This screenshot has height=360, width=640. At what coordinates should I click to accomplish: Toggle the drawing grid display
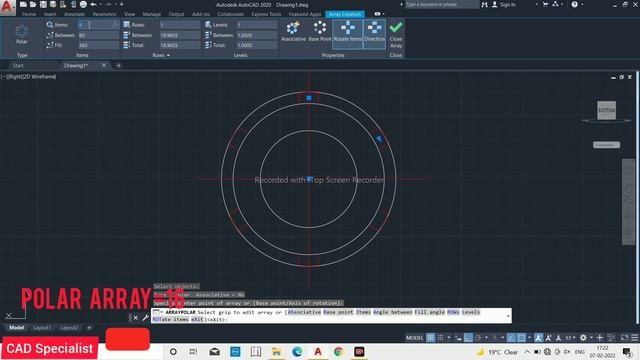tap(431, 338)
